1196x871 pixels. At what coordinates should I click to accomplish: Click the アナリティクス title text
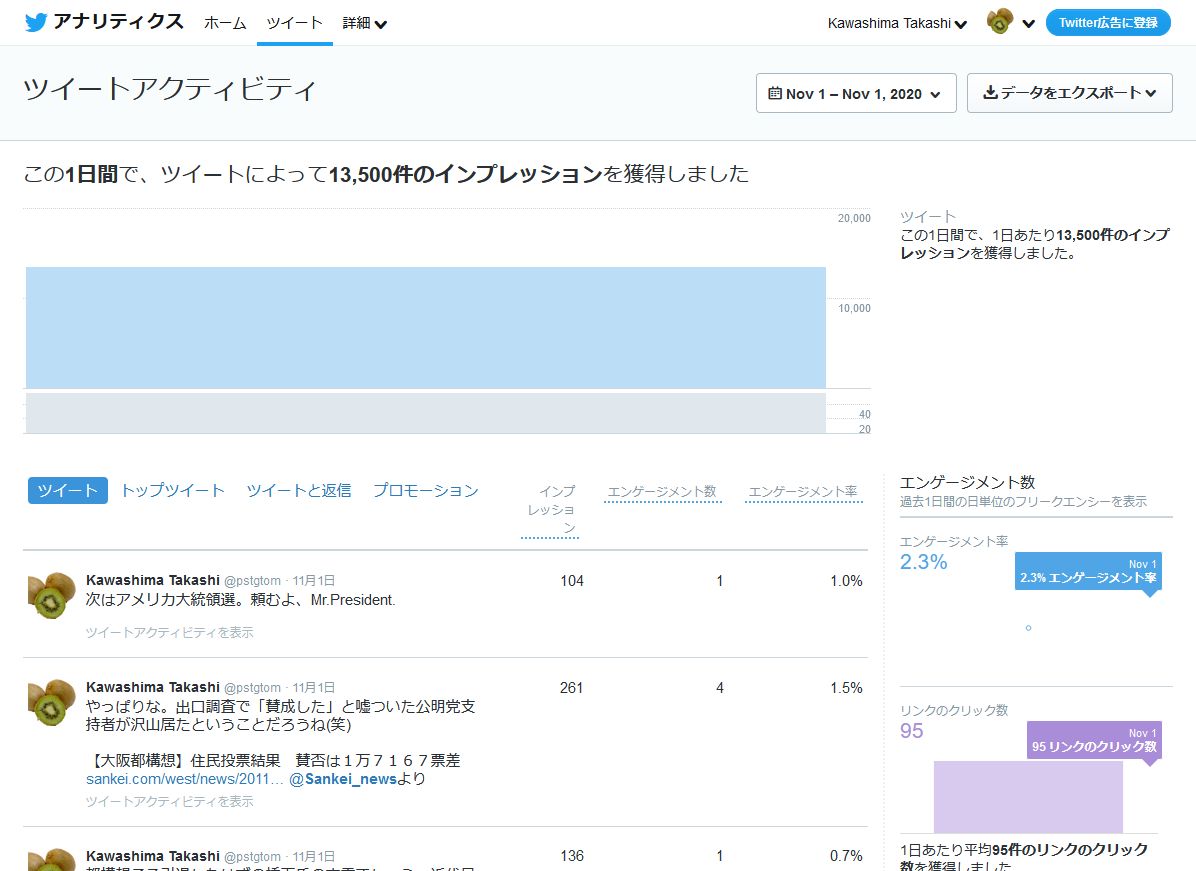pos(118,21)
